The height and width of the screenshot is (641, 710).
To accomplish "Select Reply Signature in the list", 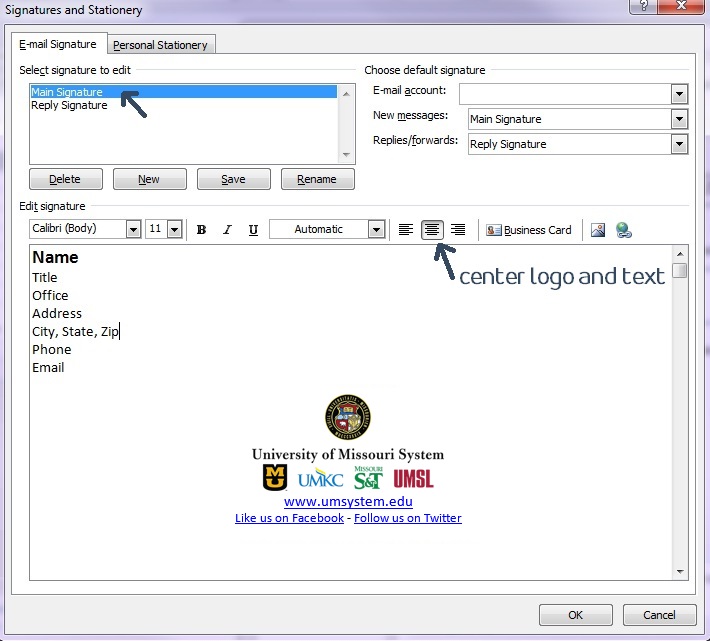I will coord(183,105).
